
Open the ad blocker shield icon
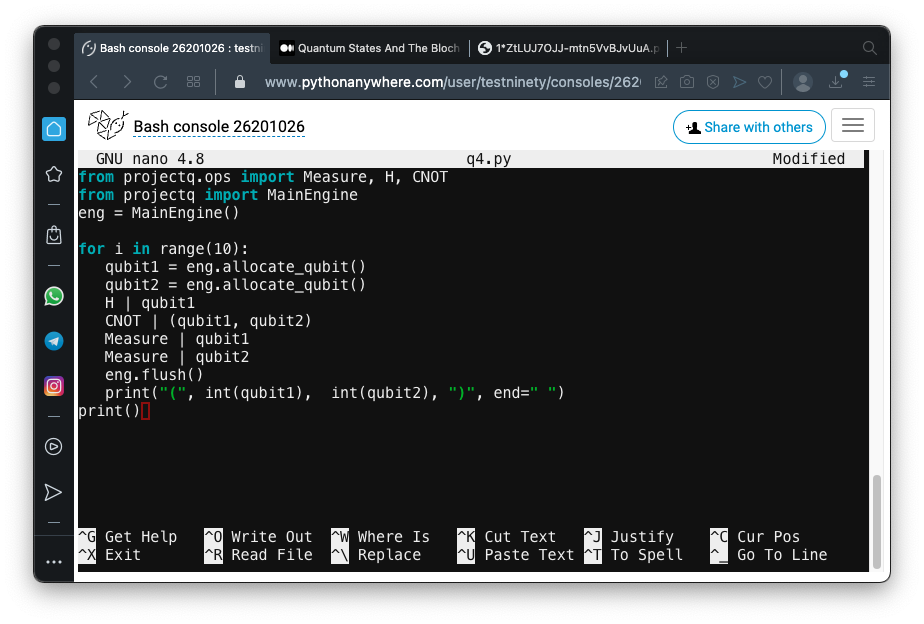click(x=713, y=82)
